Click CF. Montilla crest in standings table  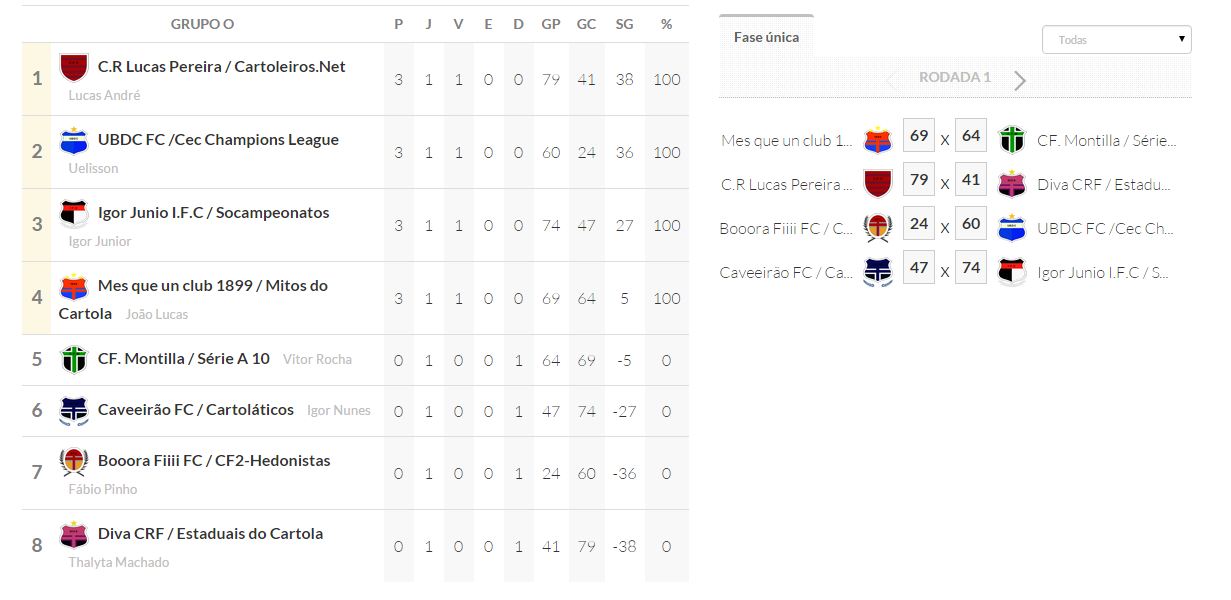74,359
